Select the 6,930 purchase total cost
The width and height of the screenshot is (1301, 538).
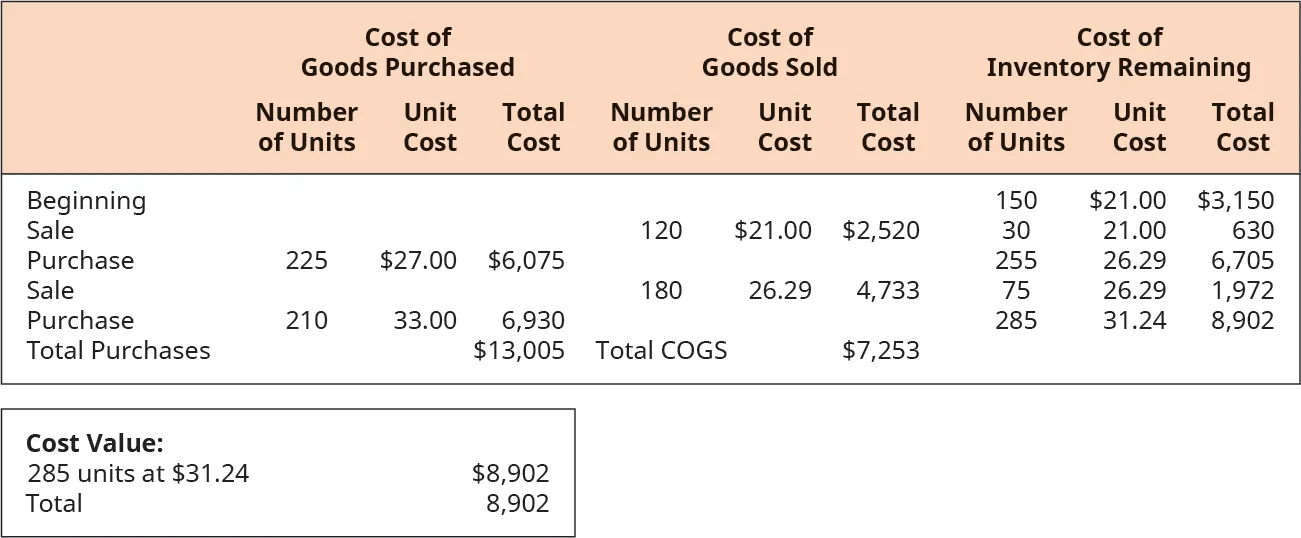533,321
